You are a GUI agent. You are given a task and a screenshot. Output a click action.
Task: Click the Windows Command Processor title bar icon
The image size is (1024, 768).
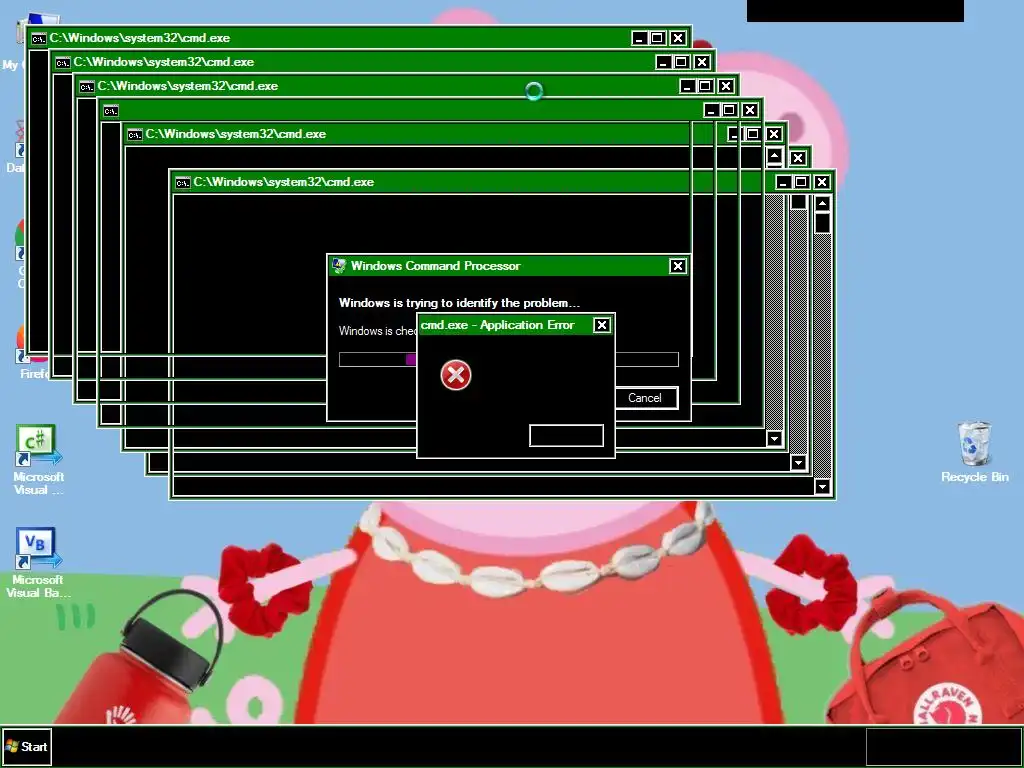339,265
